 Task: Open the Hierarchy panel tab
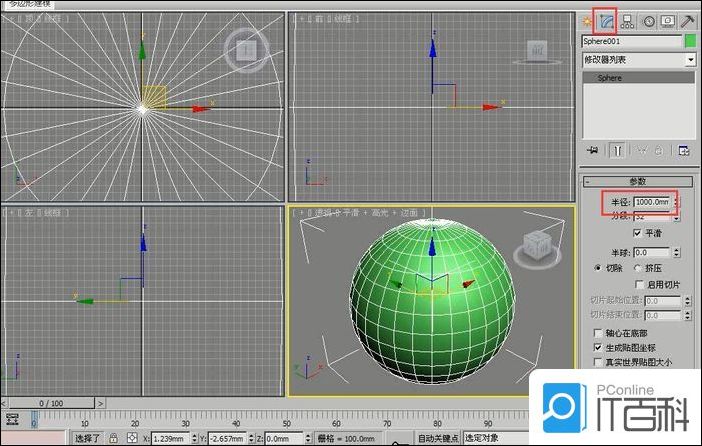[628, 20]
